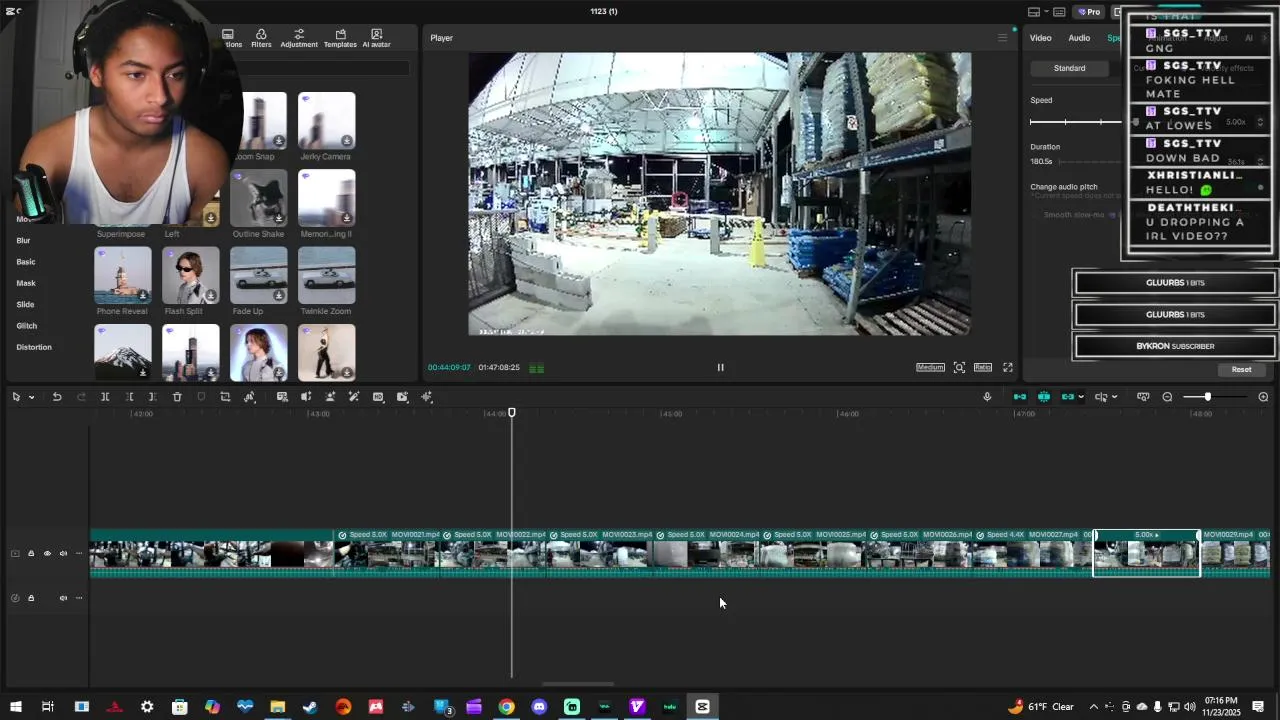Select the Blur effects category
This screenshot has height=720, width=1280.
[23, 240]
